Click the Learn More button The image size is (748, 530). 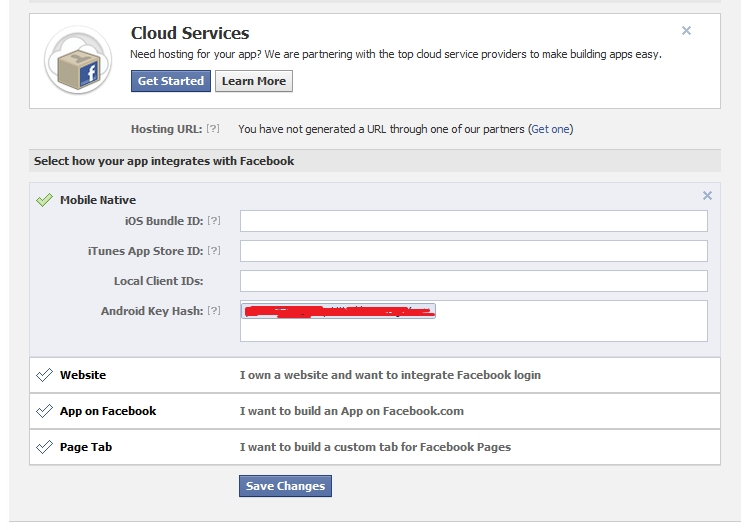pyautogui.click(x=254, y=81)
